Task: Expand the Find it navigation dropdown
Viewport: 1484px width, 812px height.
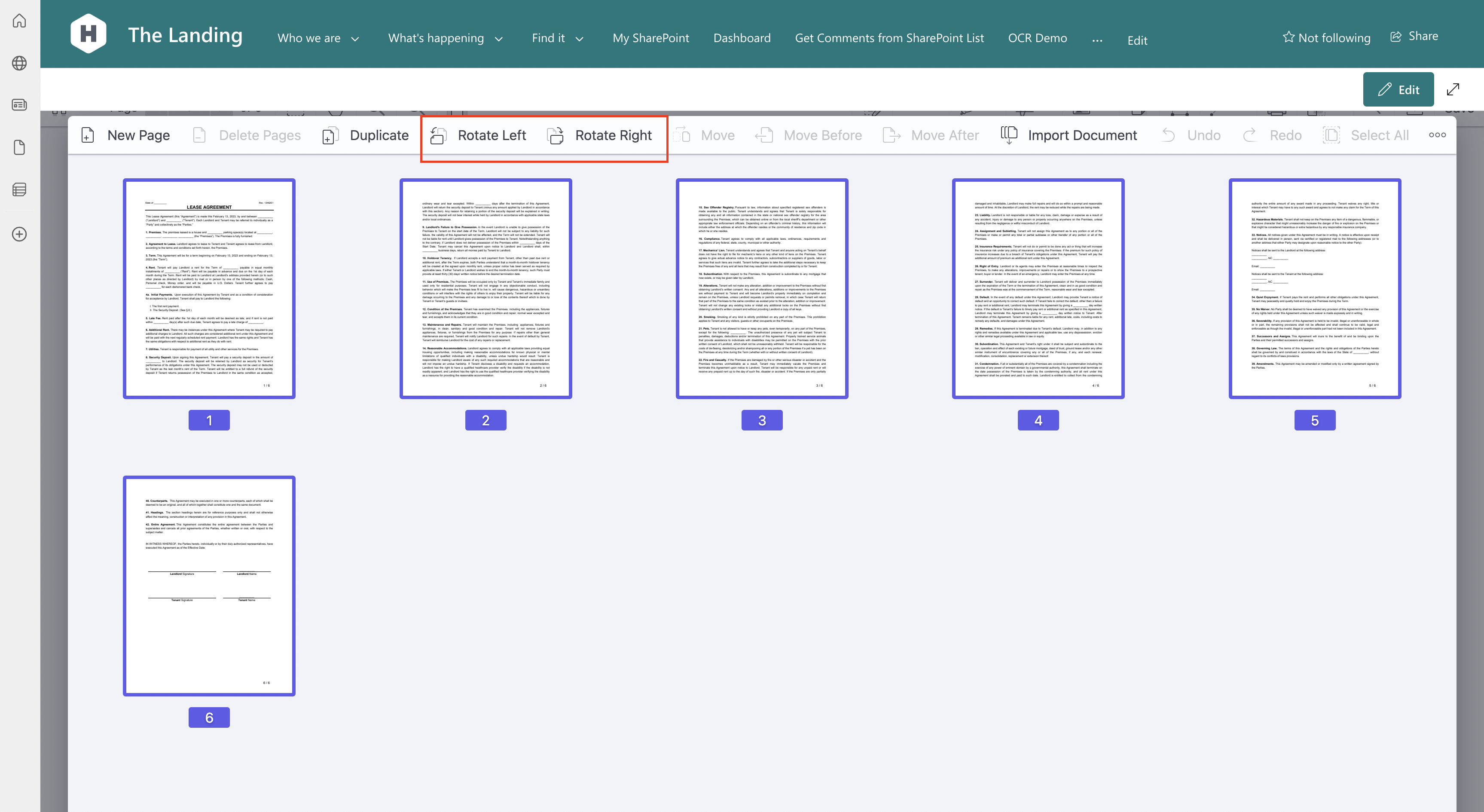Action: pos(556,37)
